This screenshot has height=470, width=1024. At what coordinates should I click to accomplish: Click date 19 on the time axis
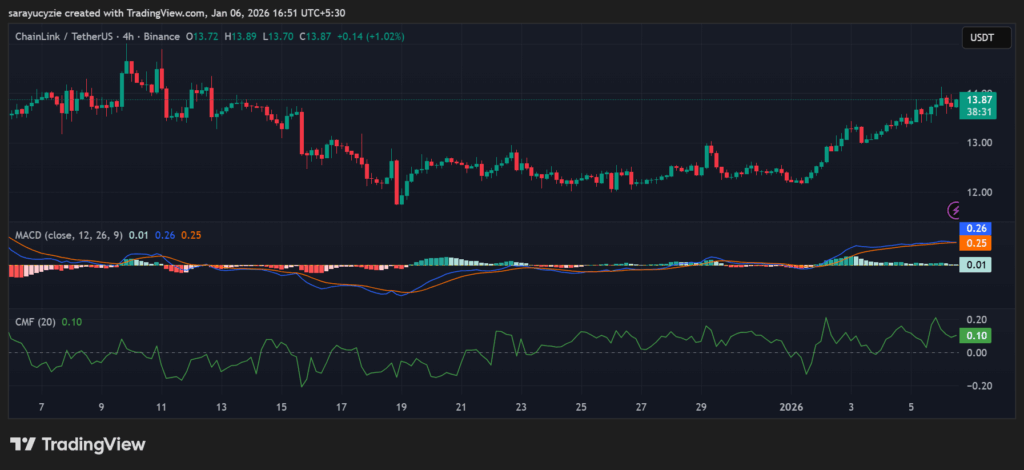[x=401, y=407]
